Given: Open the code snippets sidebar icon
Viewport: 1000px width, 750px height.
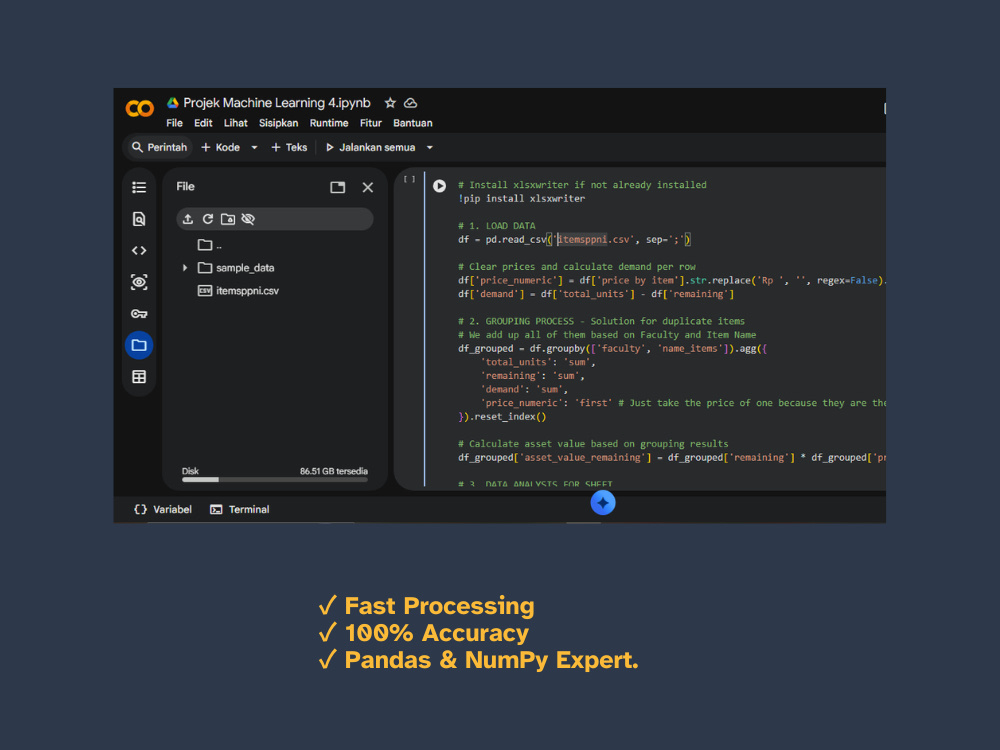Looking at the screenshot, I should coord(139,251).
